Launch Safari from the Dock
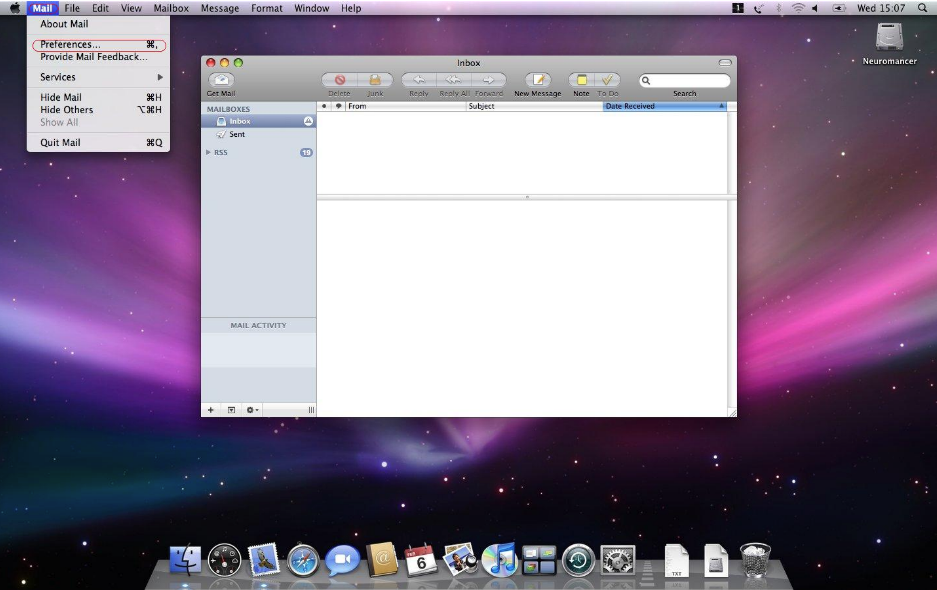The height and width of the screenshot is (590, 937). pyautogui.click(x=303, y=561)
